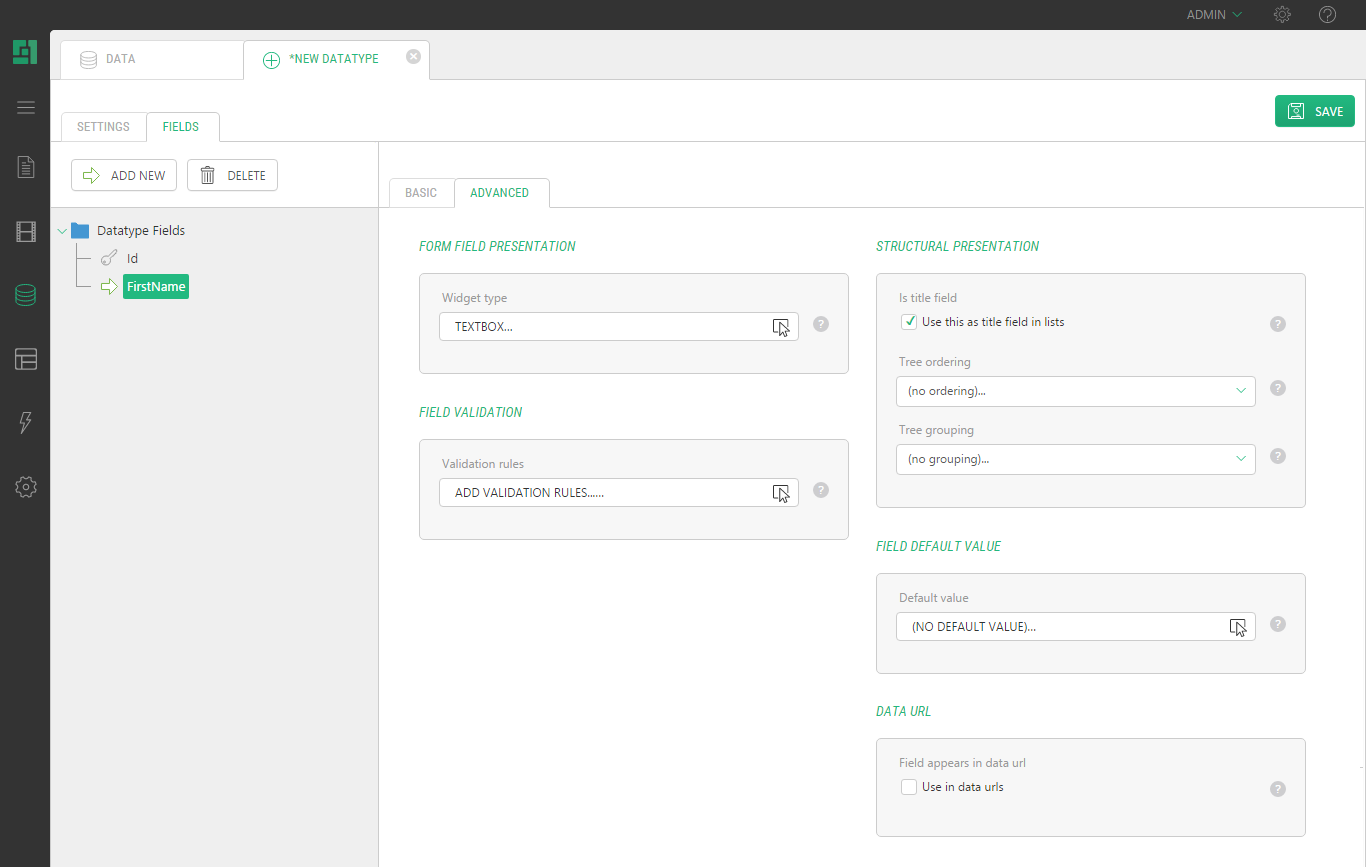Click the Add New field button
Viewport: 1366px width, 867px height.
[x=124, y=175]
